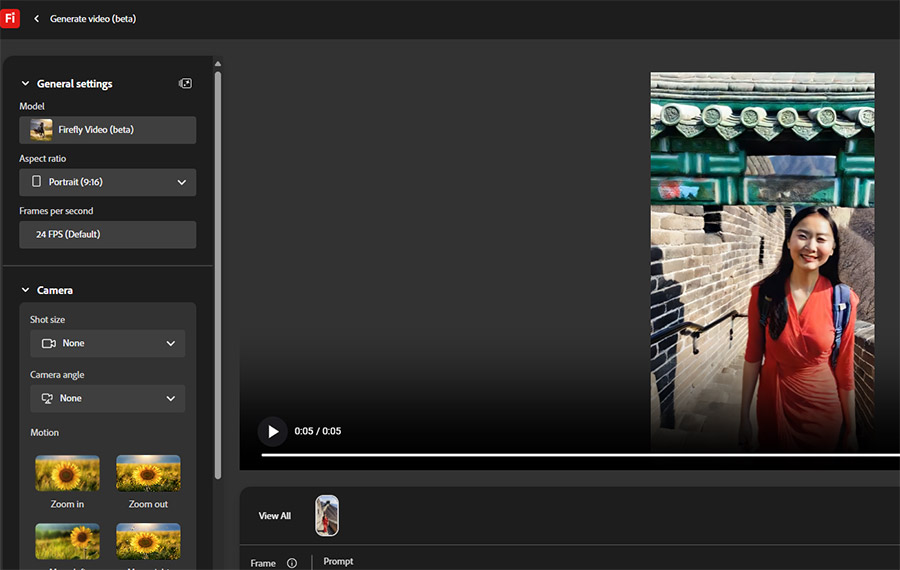Click the View All button

pyautogui.click(x=275, y=516)
